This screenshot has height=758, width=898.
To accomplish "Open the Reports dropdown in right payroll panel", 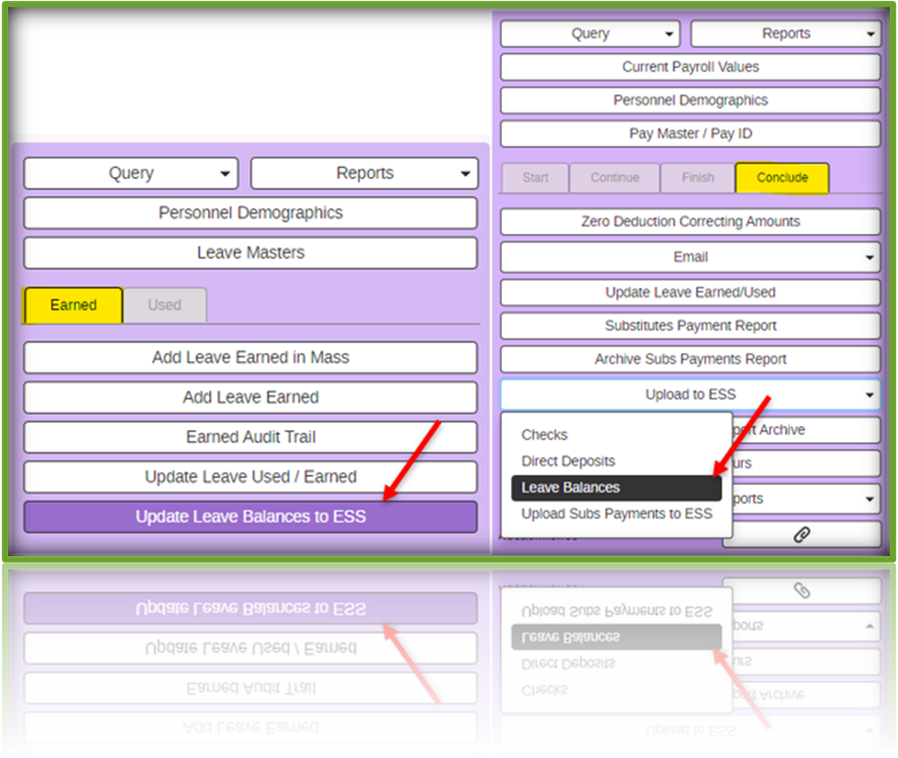I will 786,34.
